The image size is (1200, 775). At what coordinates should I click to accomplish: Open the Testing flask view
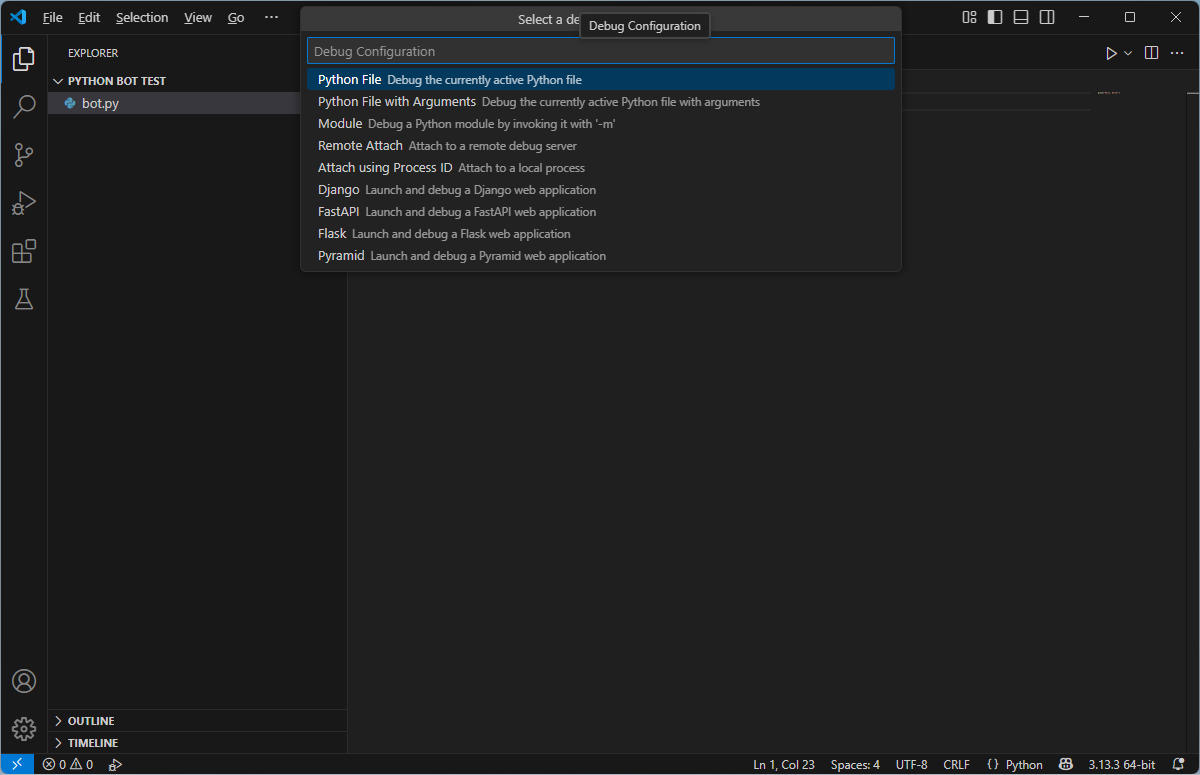tap(24, 299)
